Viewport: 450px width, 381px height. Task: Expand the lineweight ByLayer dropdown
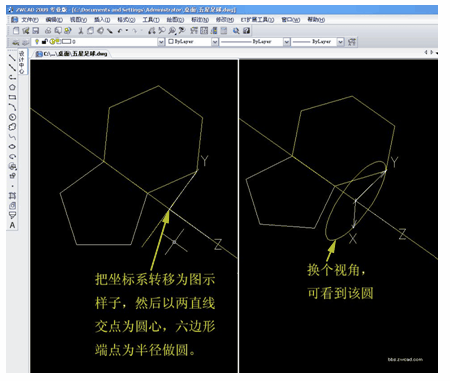click(x=340, y=42)
